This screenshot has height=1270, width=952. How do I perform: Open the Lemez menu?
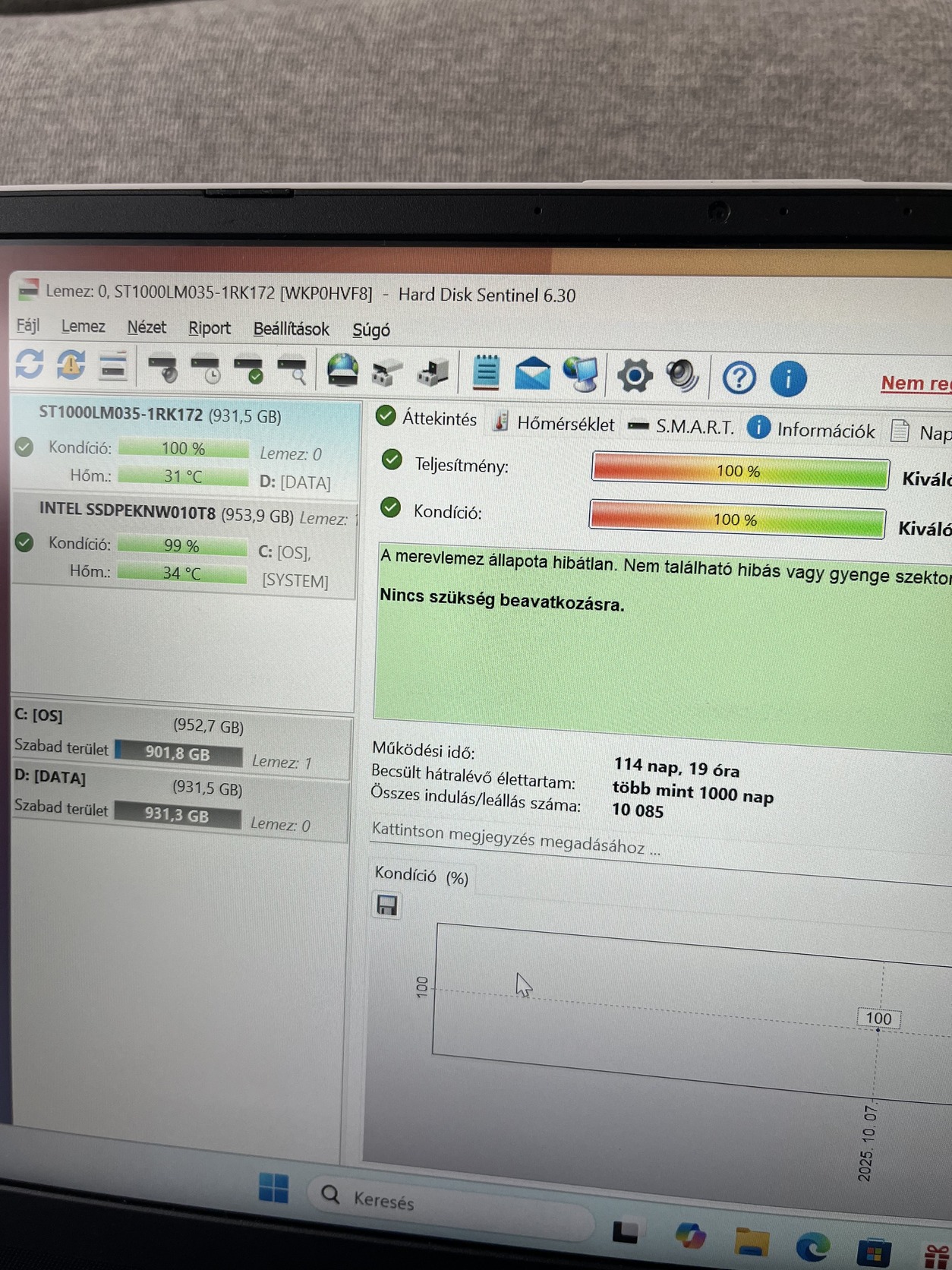[x=83, y=327]
